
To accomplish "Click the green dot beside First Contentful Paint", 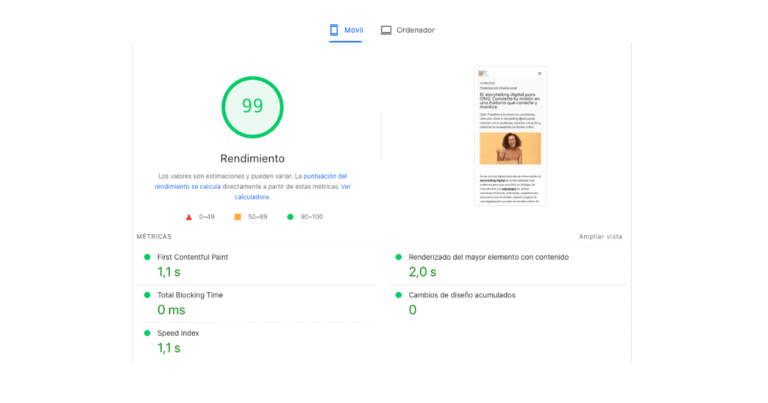I will pyautogui.click(x=147, y=257).
